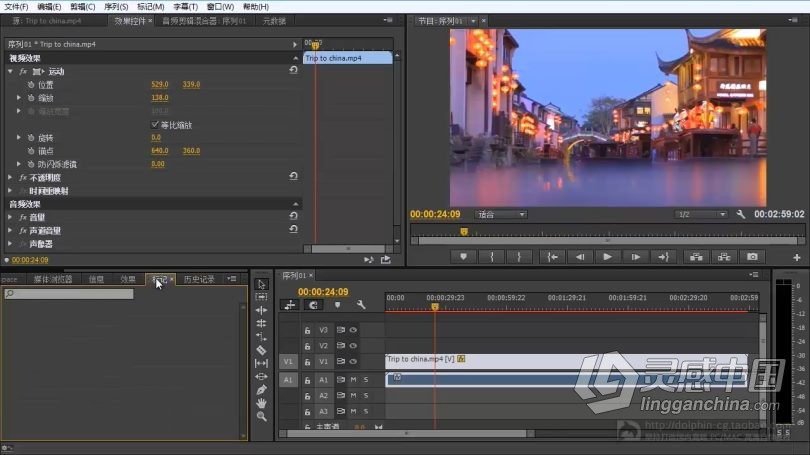Select the Slip tool
This screenshot has height=455, width=810.
pyautogui.click(x=261, y=364)
